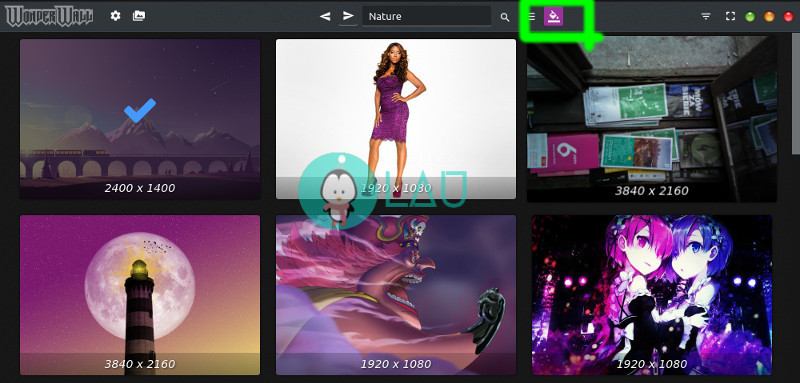The height and width of the screenshot is (383, 800).
Task: Toggle the purple color fill filter
Action: coord(553,16)
